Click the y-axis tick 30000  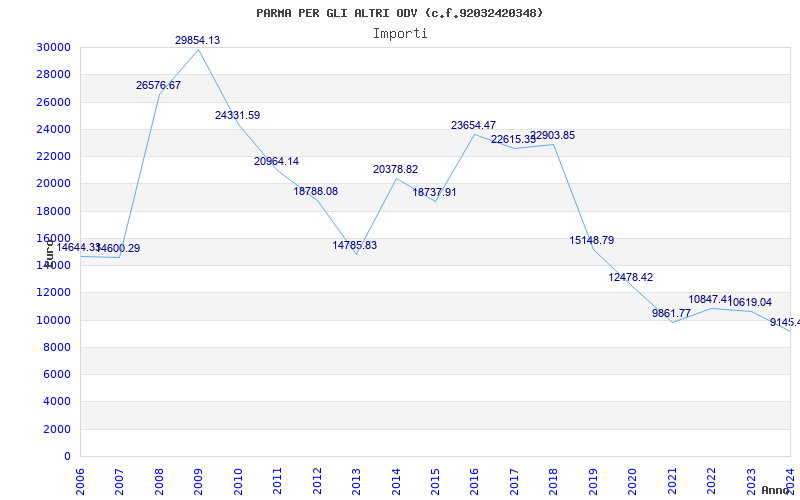pyautogui.click(x=54, y=47)
